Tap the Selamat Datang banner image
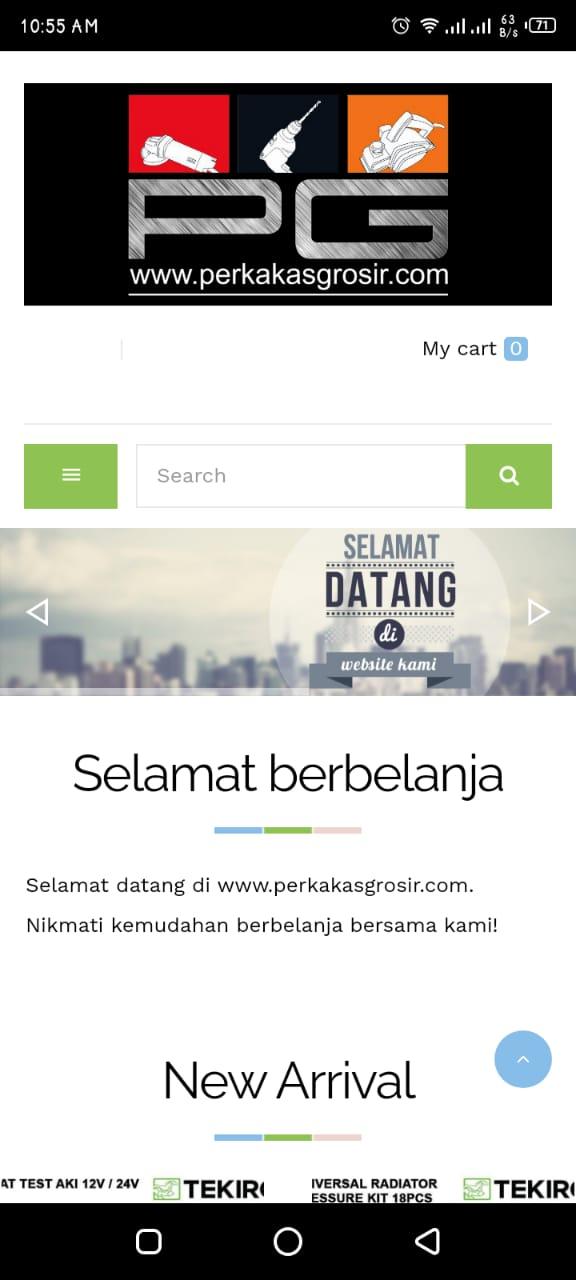Viewport: 576px width, 1280px height. tap(288, 611)
